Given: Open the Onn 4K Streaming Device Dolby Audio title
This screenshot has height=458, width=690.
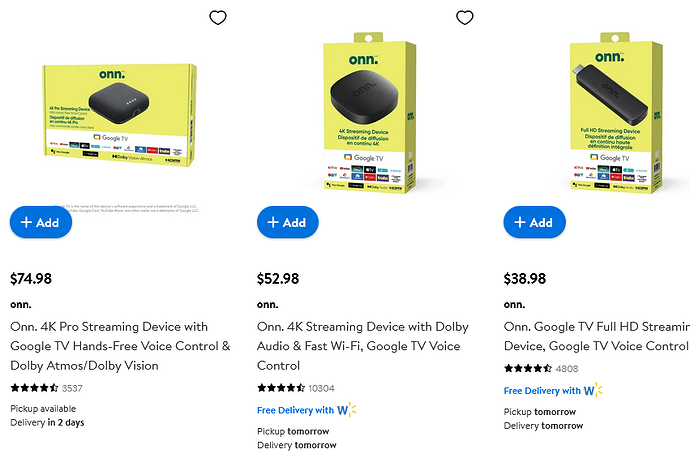Looking at the screenshot, I should point(363,346).
